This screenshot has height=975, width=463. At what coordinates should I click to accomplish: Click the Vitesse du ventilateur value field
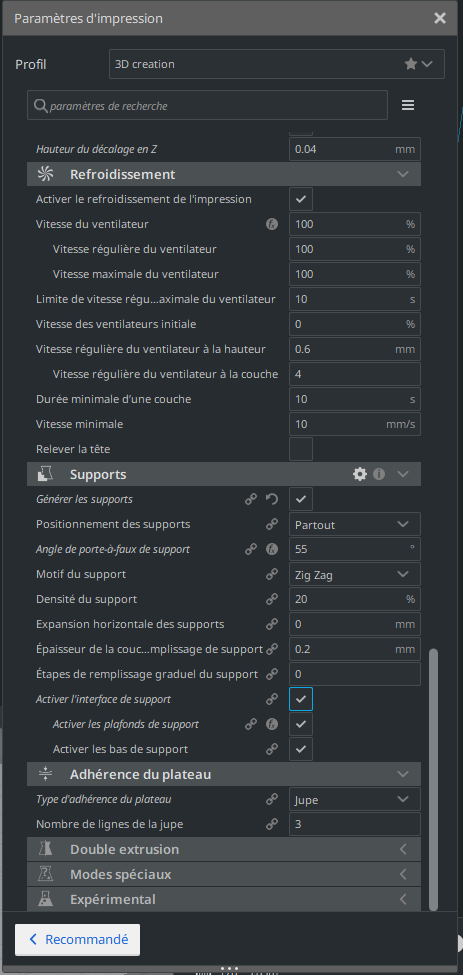click(355, 224)
